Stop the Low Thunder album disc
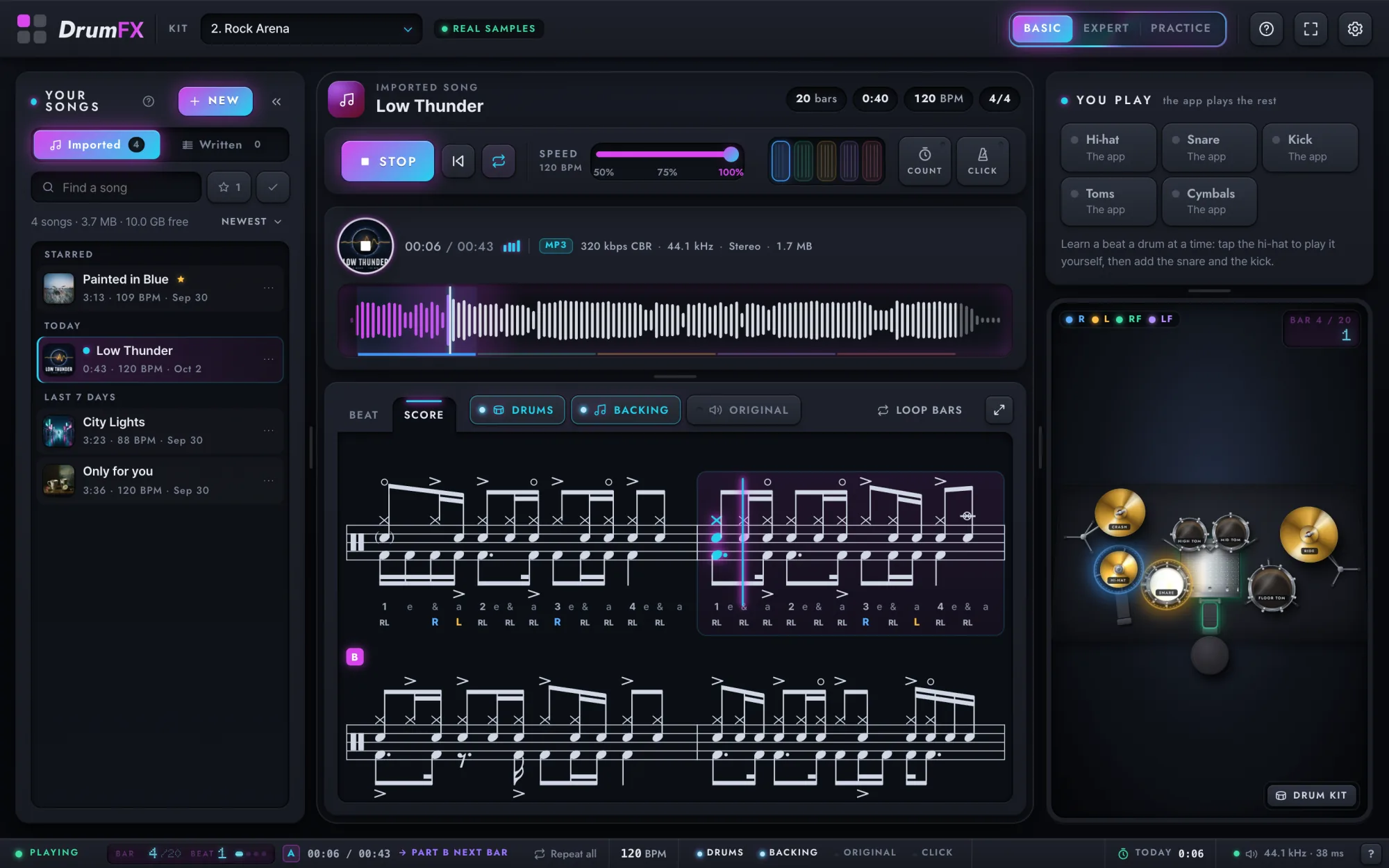The width and height of the screenshot is (1389, 868). pyautogui.click(x=365, y=246)
